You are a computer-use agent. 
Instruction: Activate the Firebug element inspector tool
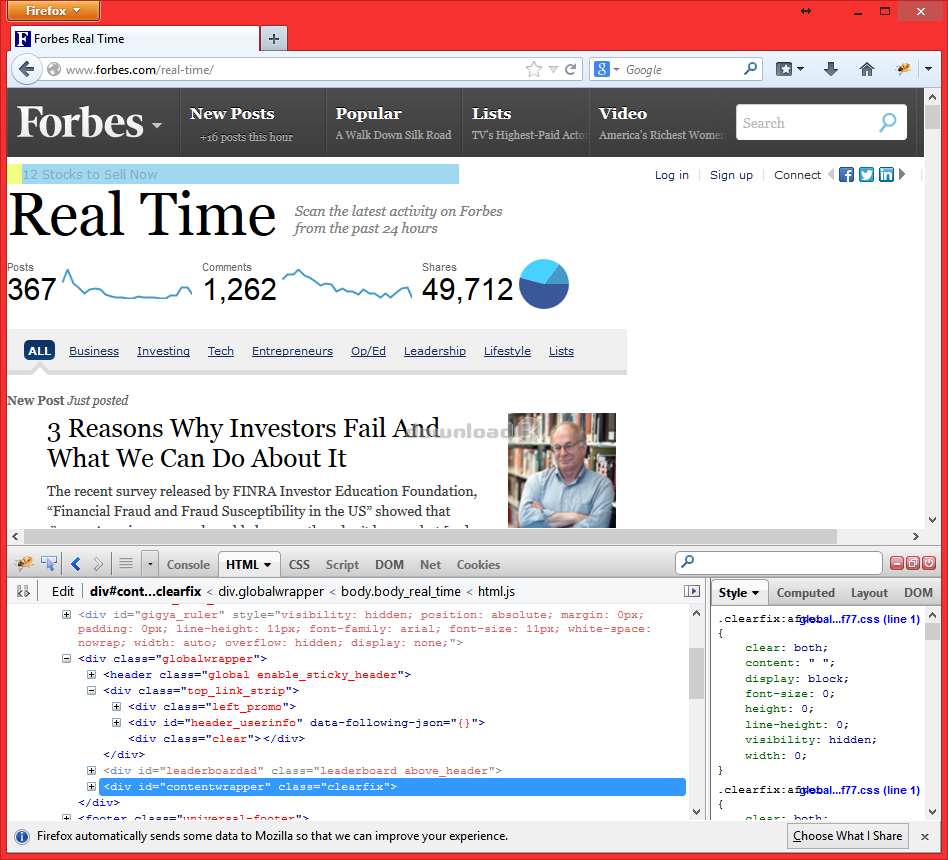[49, 564]
